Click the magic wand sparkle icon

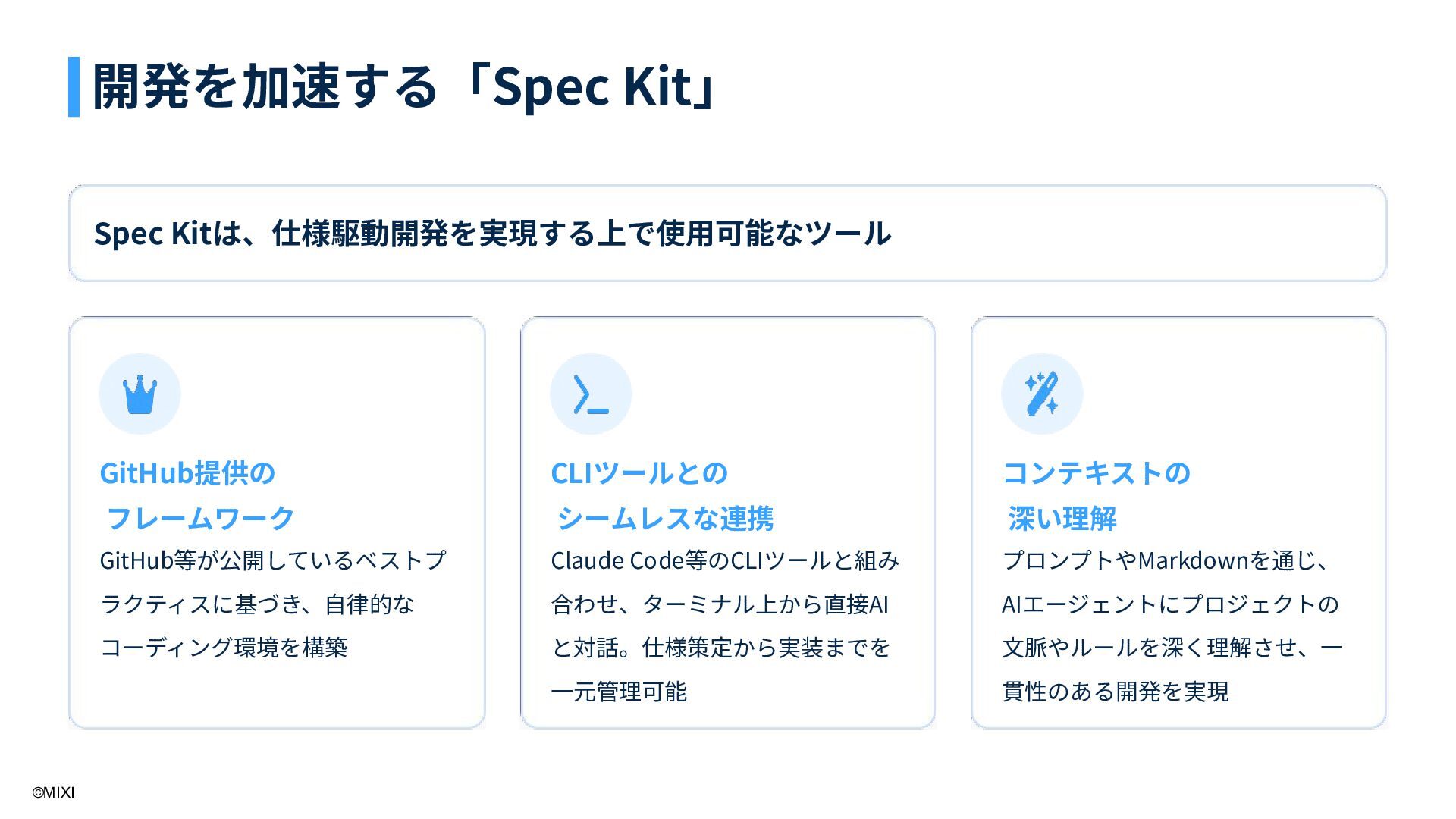pos(1042,394)
